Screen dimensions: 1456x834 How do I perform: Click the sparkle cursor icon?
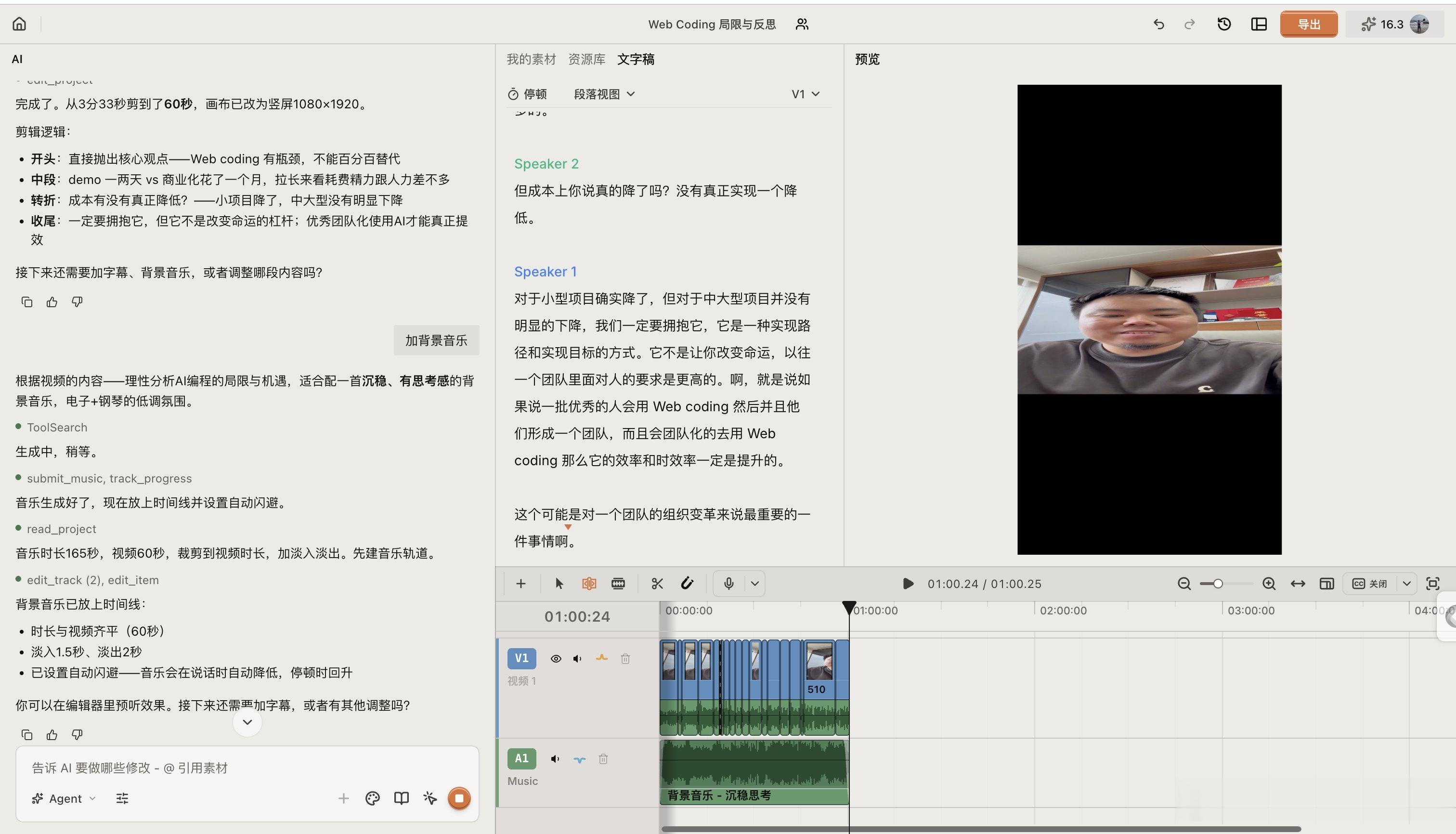coord(429,798)
